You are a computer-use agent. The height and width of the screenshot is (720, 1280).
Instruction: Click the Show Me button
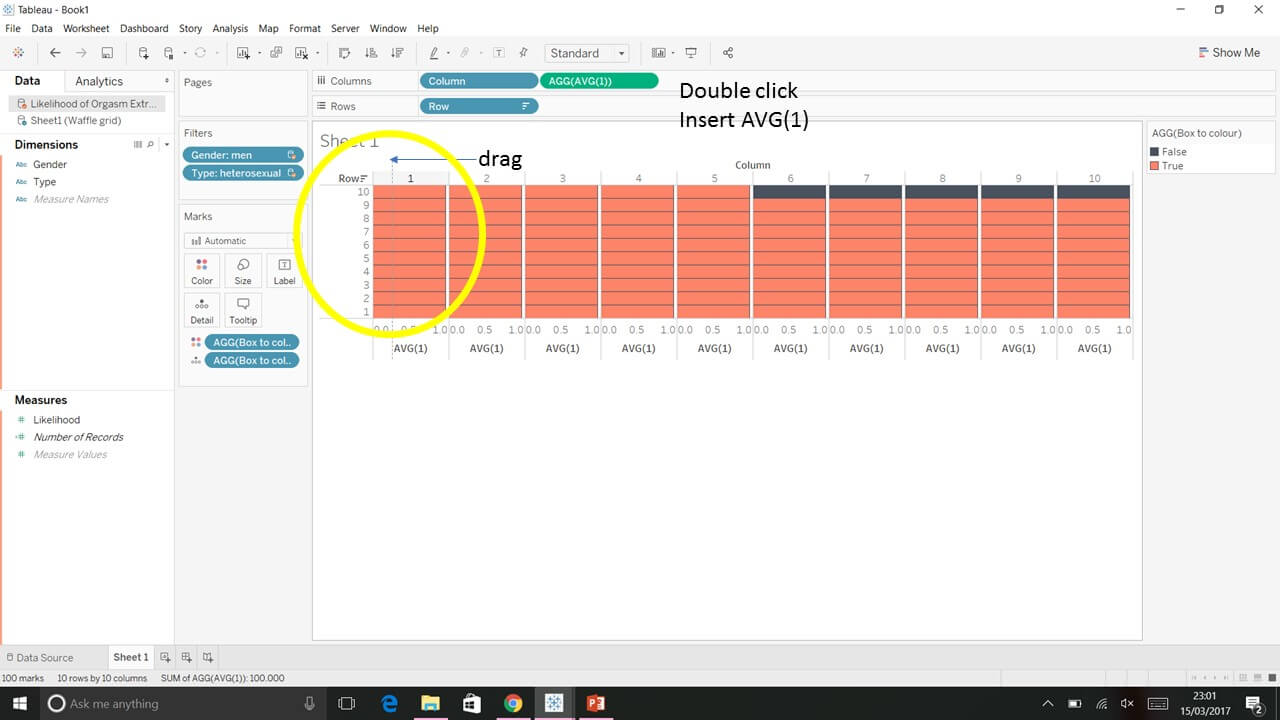tap(1229, 52)
